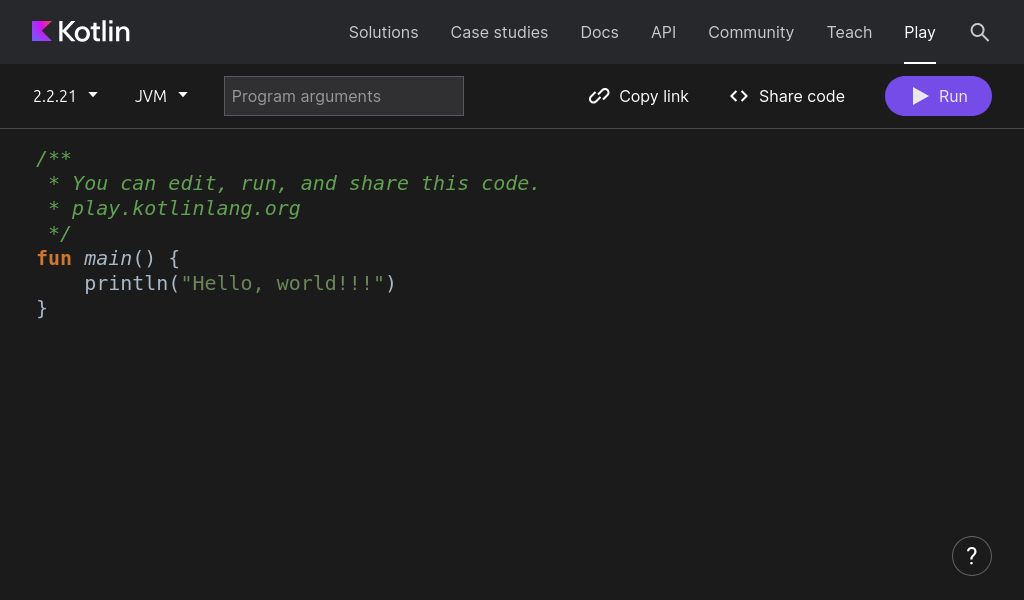The width and height of the screenshot is (1024, 600).
Task: Open the JVM platform dropdown
Action: click(x=160, y=96)
